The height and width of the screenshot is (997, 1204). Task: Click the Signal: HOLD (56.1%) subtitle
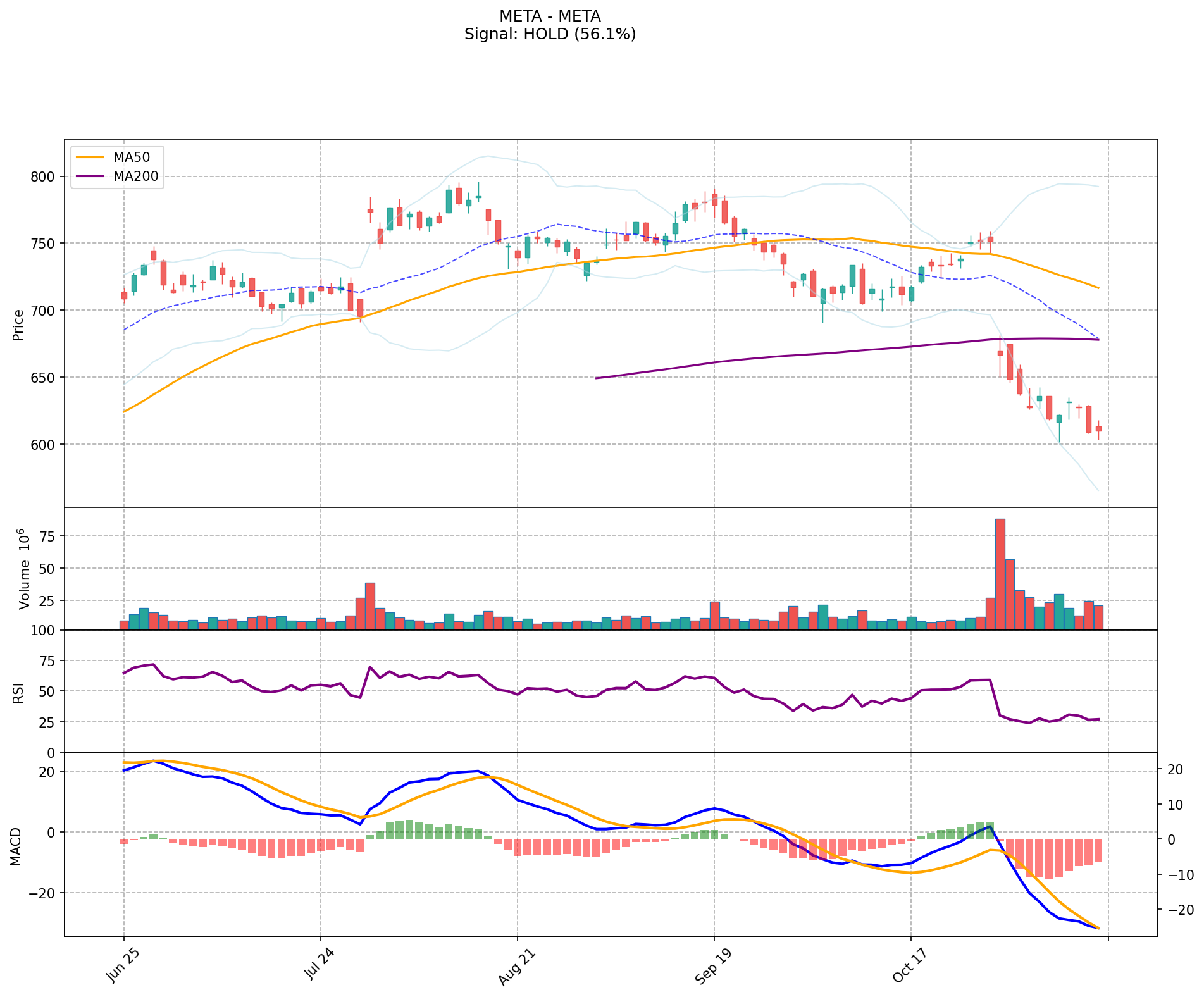point(550,34)
